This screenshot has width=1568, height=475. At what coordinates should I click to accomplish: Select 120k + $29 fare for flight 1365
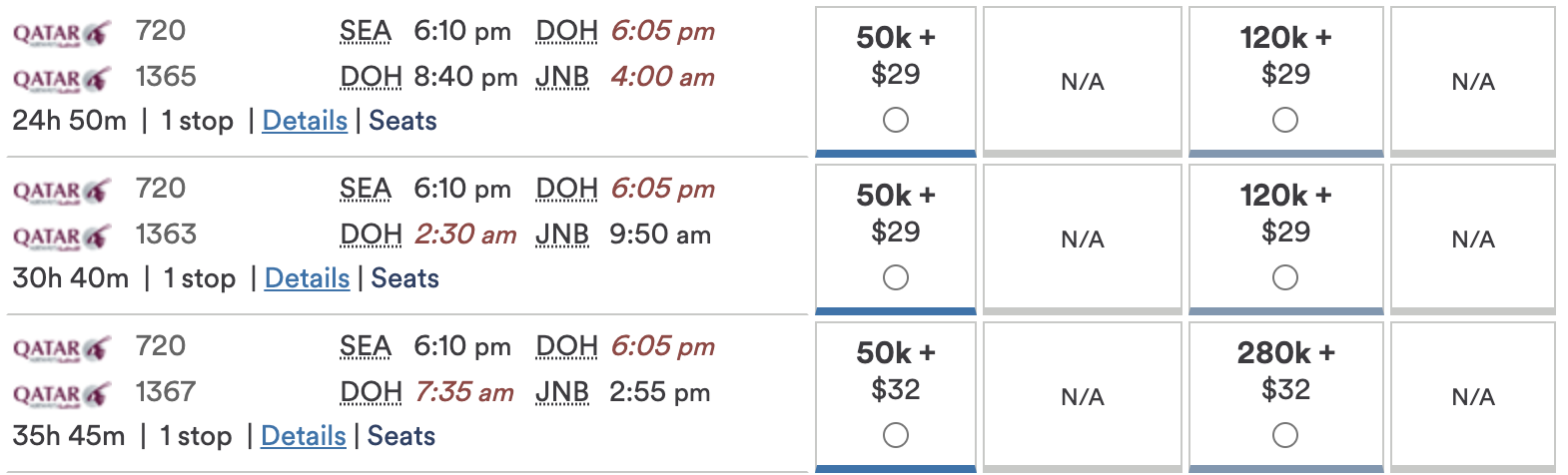[1285, 120]
